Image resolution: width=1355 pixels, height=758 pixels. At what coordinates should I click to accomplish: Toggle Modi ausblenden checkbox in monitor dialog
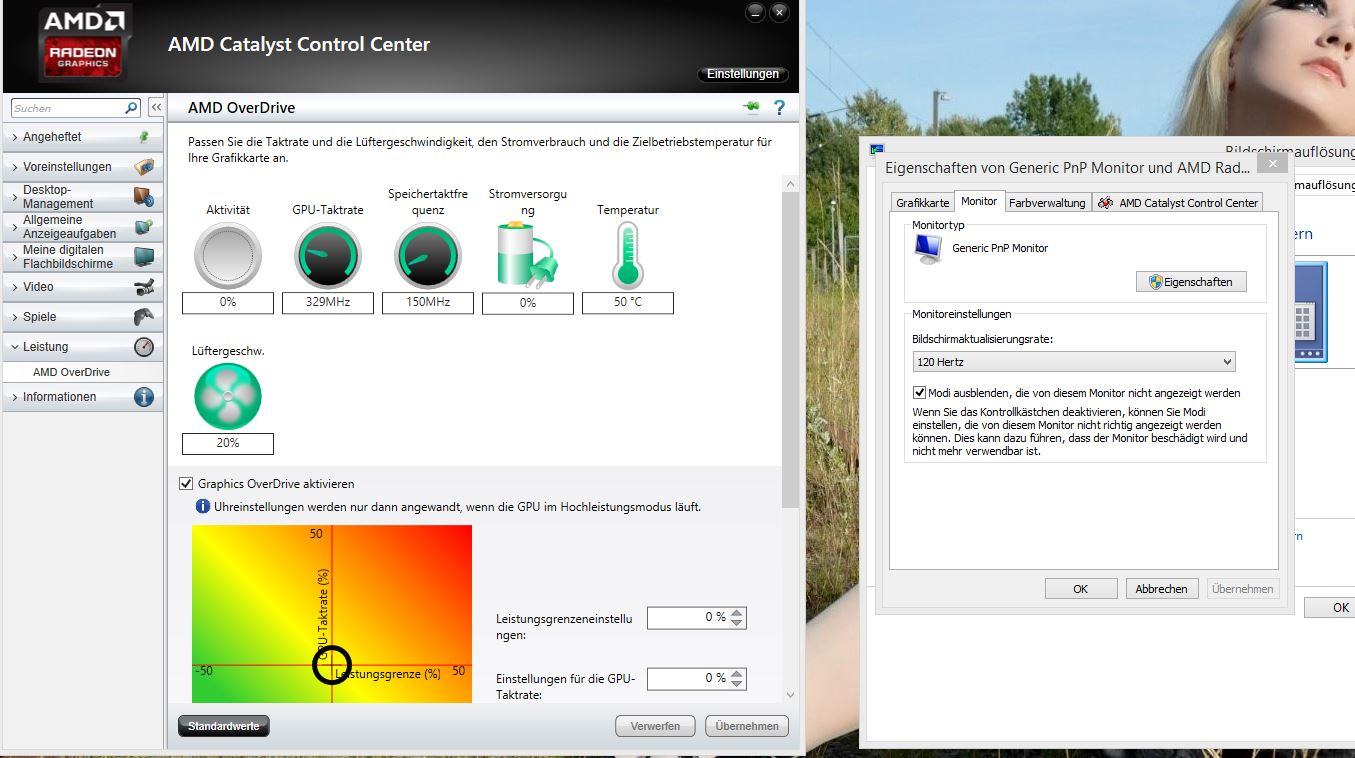[919, 393]
